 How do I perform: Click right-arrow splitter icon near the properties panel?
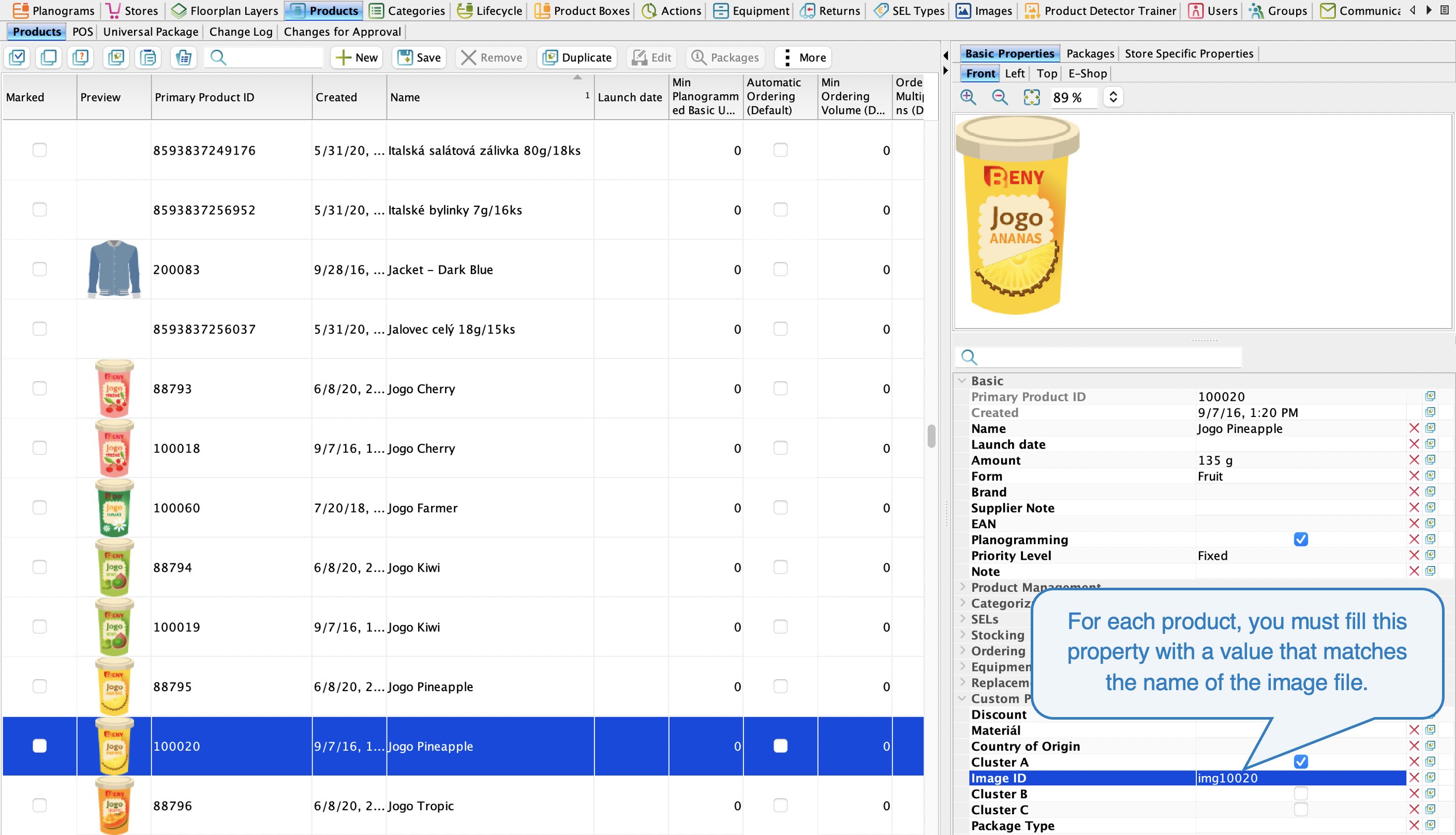tap(946, 70)
